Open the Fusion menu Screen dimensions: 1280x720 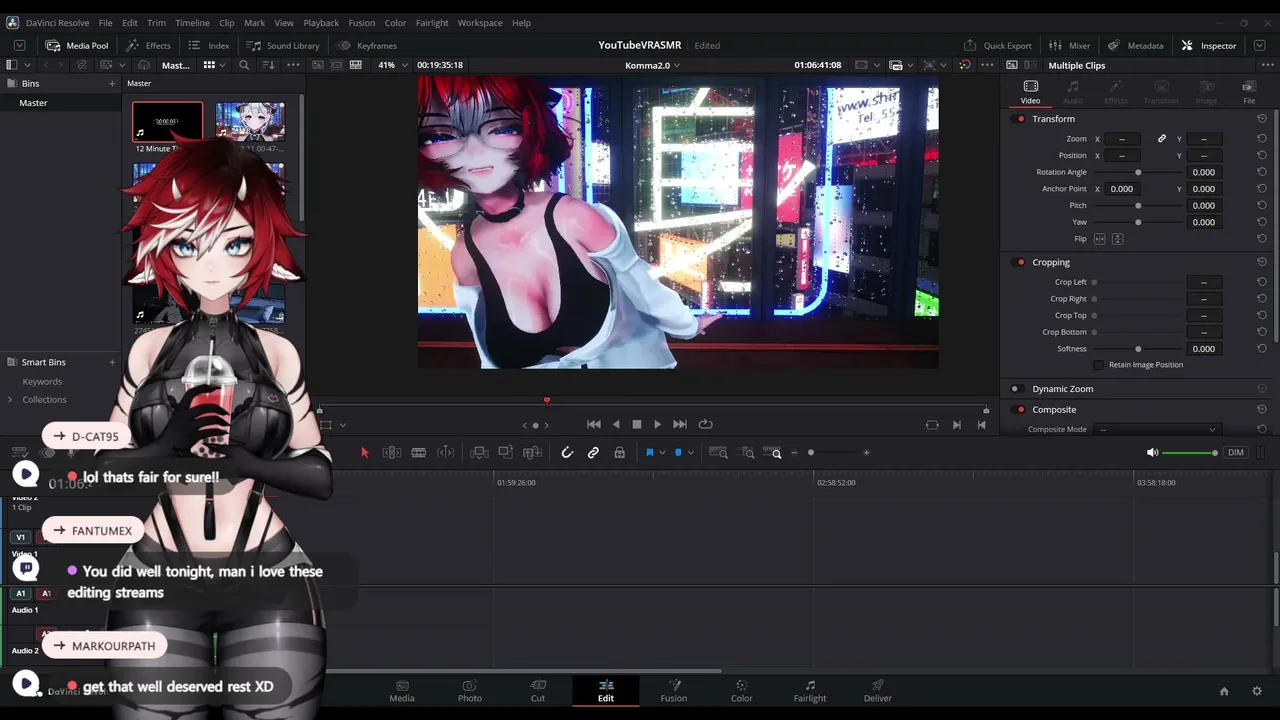click(x=362, y=23)
